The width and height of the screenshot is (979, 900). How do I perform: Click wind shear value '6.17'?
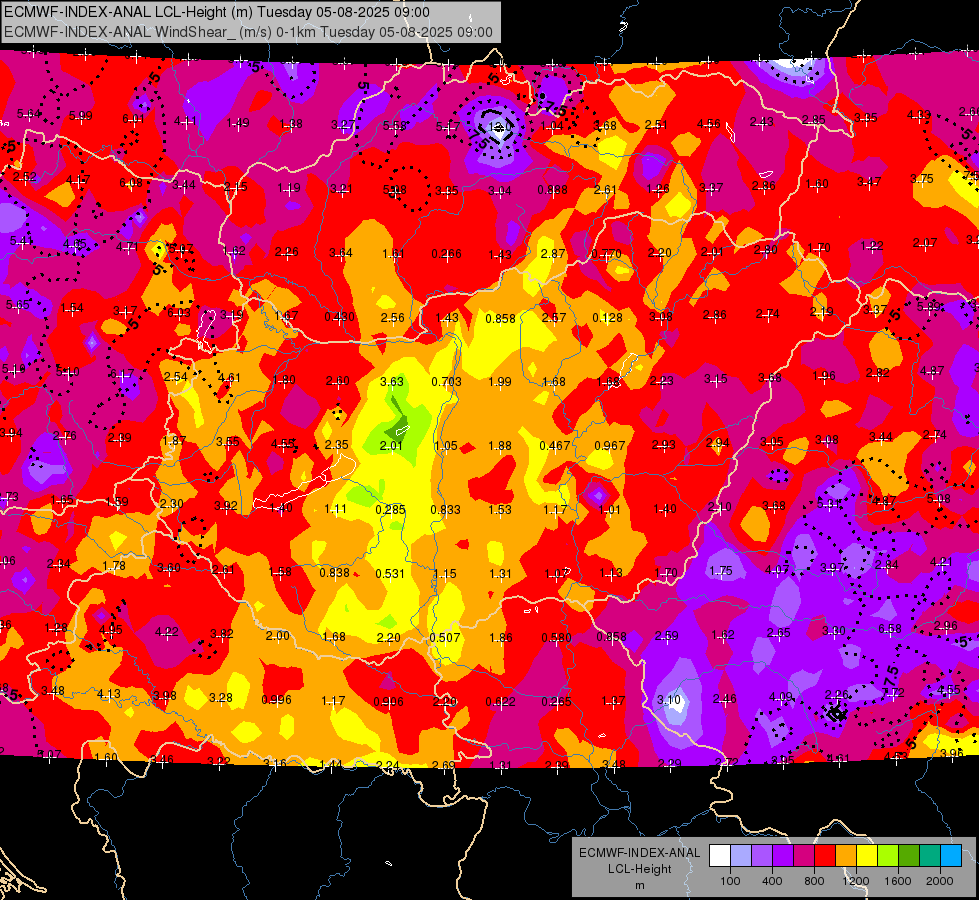122,375
